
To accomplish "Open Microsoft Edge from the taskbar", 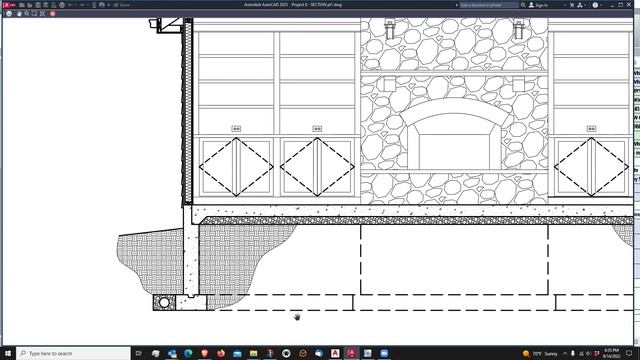I will [188, 353].
